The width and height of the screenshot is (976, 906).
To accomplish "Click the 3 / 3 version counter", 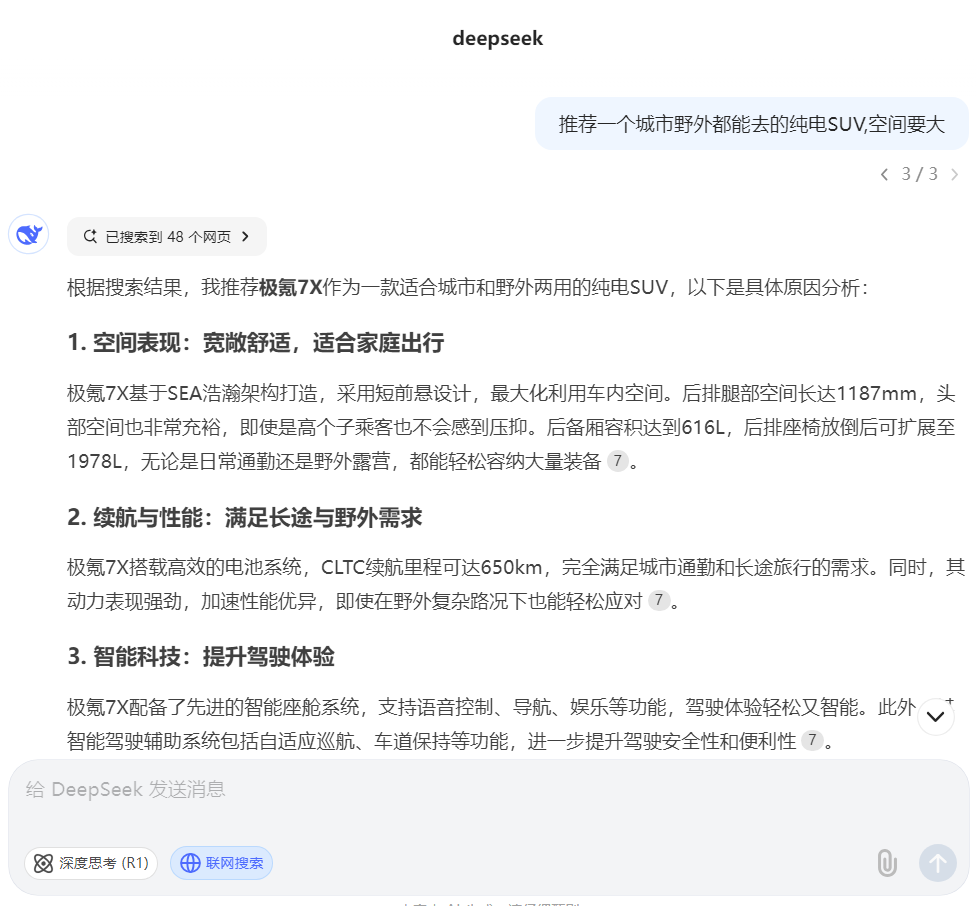I will pyautogui.click(x=919, y=174).
